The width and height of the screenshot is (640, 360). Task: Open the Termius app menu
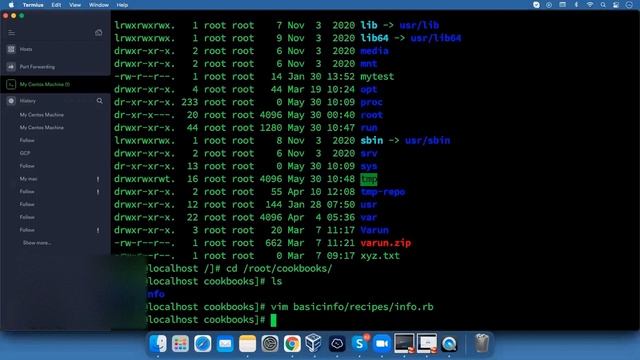pos(33,5)
